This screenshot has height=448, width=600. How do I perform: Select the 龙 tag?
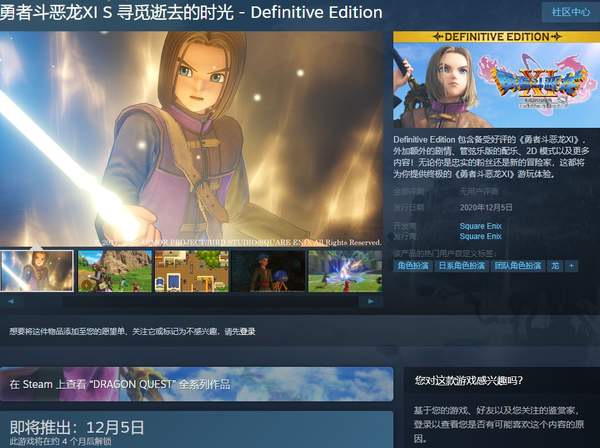[555, 266]
